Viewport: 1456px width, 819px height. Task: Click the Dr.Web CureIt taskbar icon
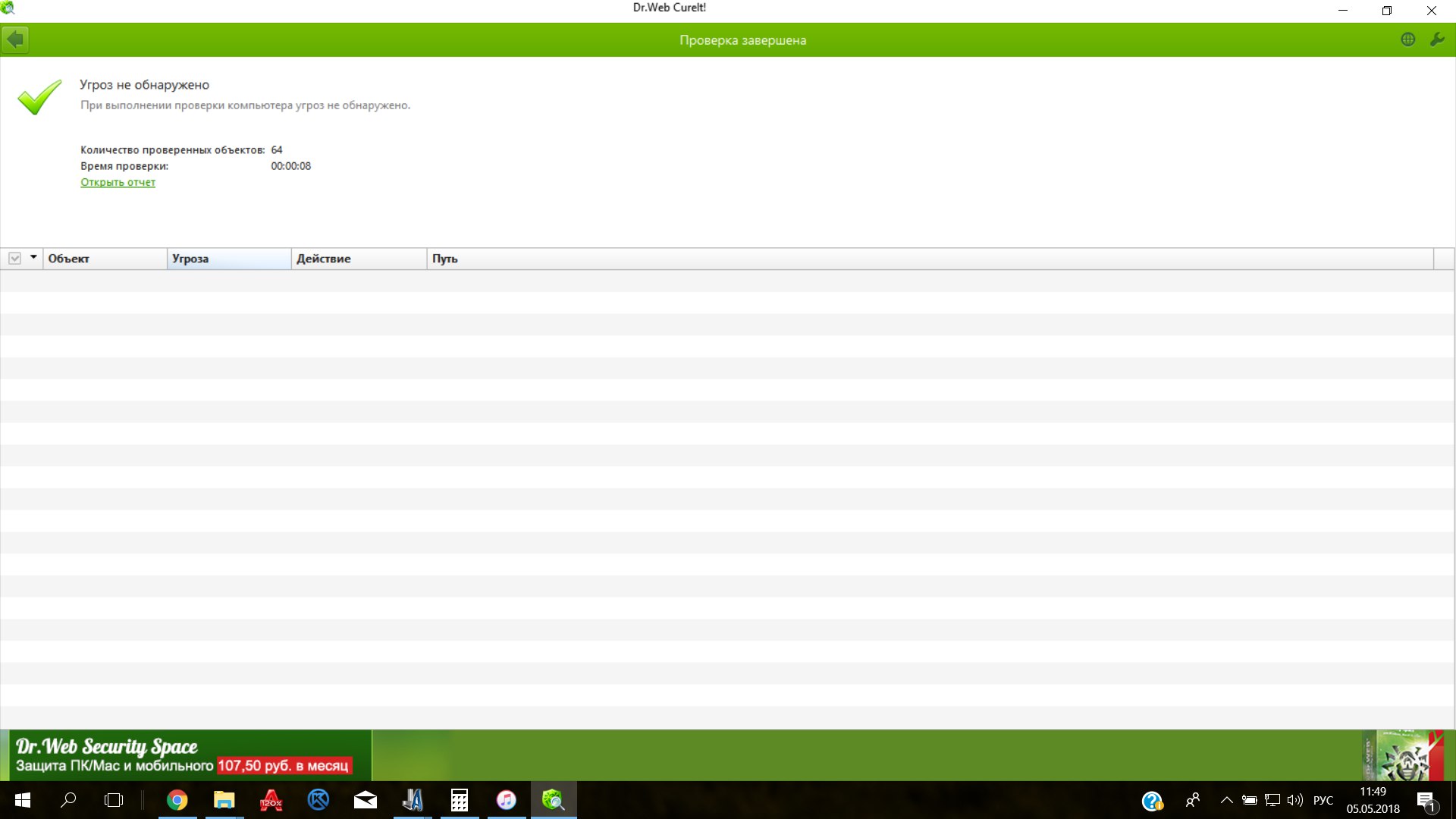tap(553, 800)
